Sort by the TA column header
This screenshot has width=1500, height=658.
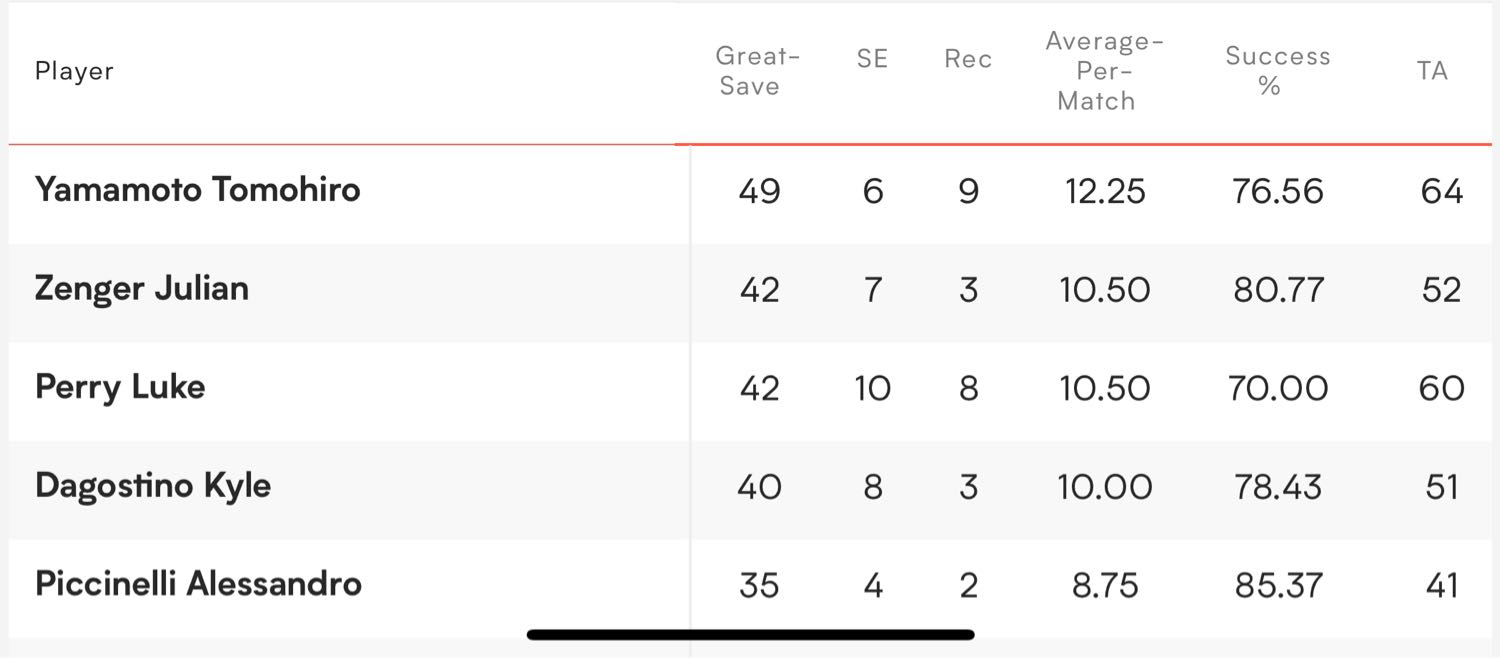point(1432,70)
